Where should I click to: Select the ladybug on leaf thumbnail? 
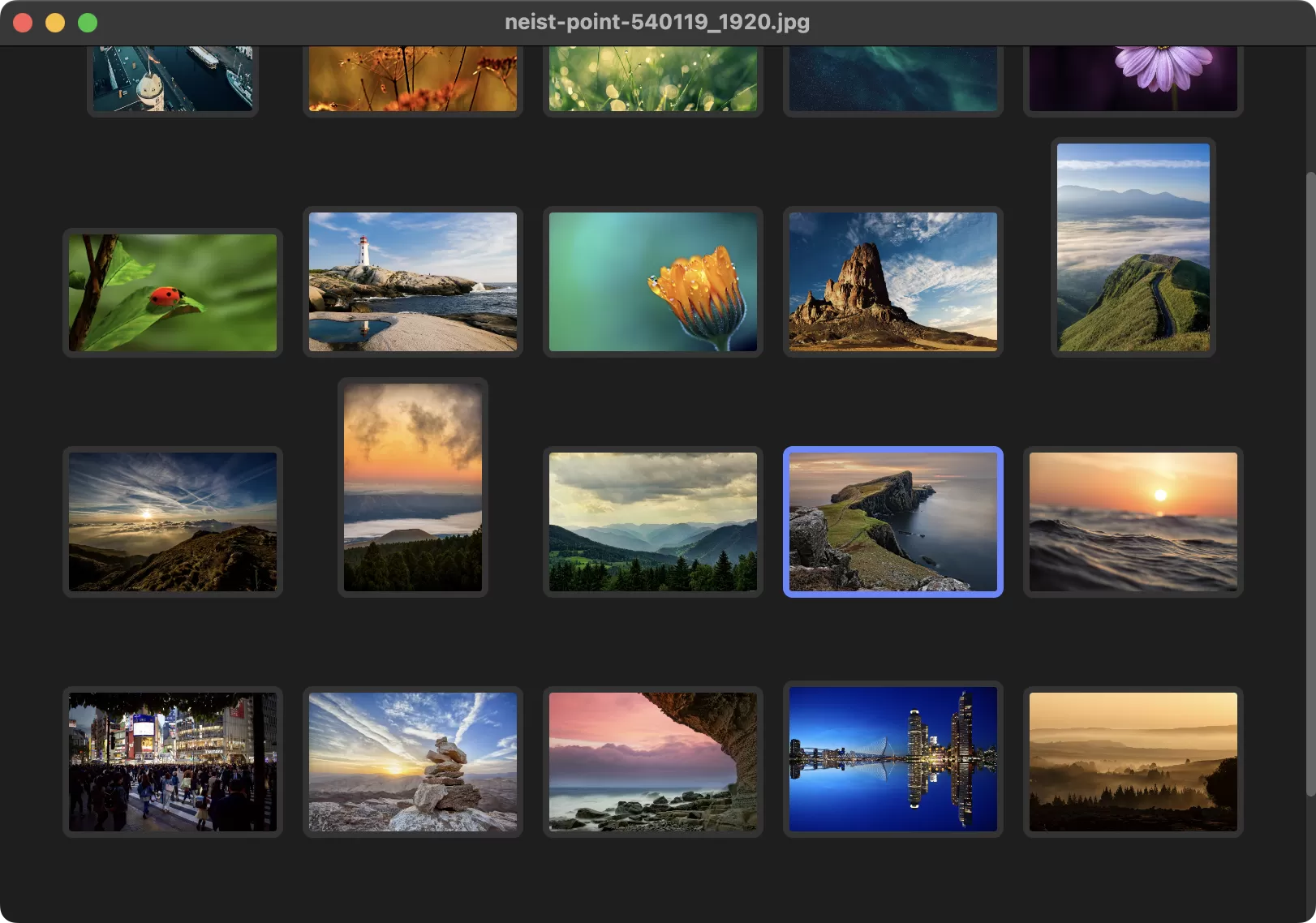172,292
